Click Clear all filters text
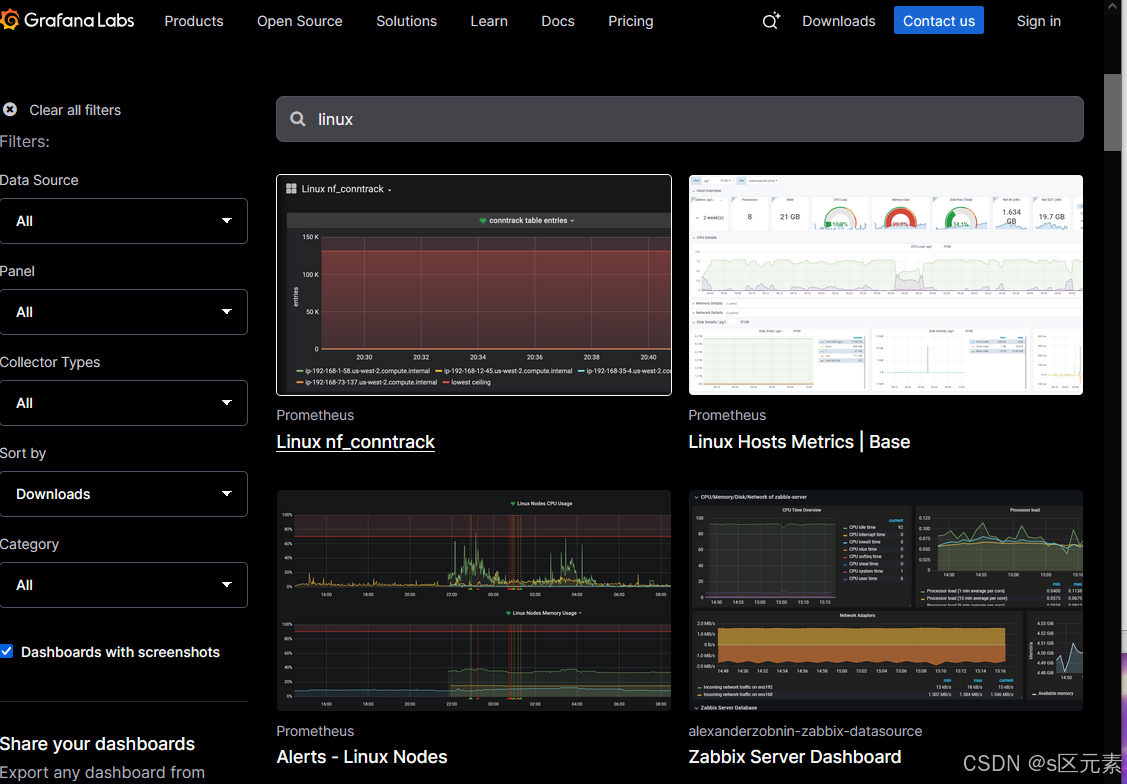This screenshot has width=1127, height=784. coord(75,110)
